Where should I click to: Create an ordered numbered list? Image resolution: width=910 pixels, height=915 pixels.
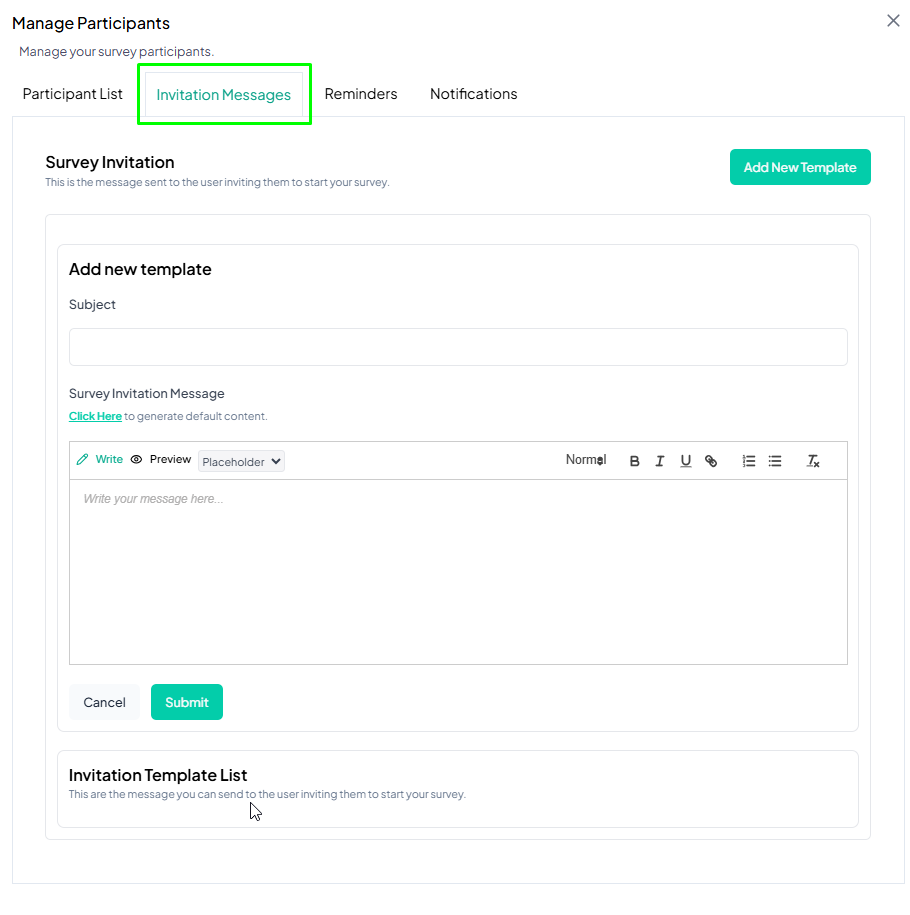click(748, 461)
